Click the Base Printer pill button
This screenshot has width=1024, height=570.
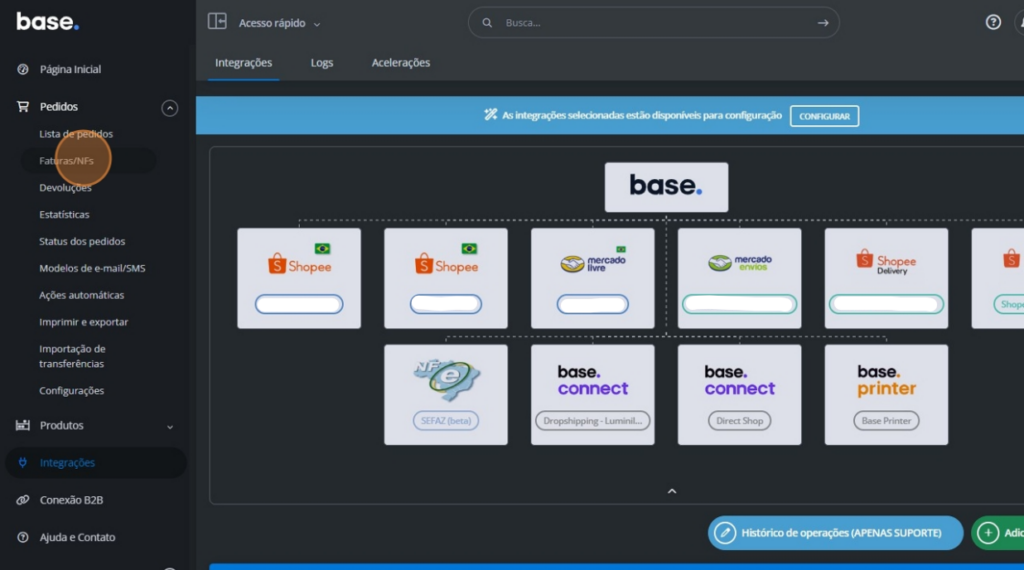(x=886, y=420)
